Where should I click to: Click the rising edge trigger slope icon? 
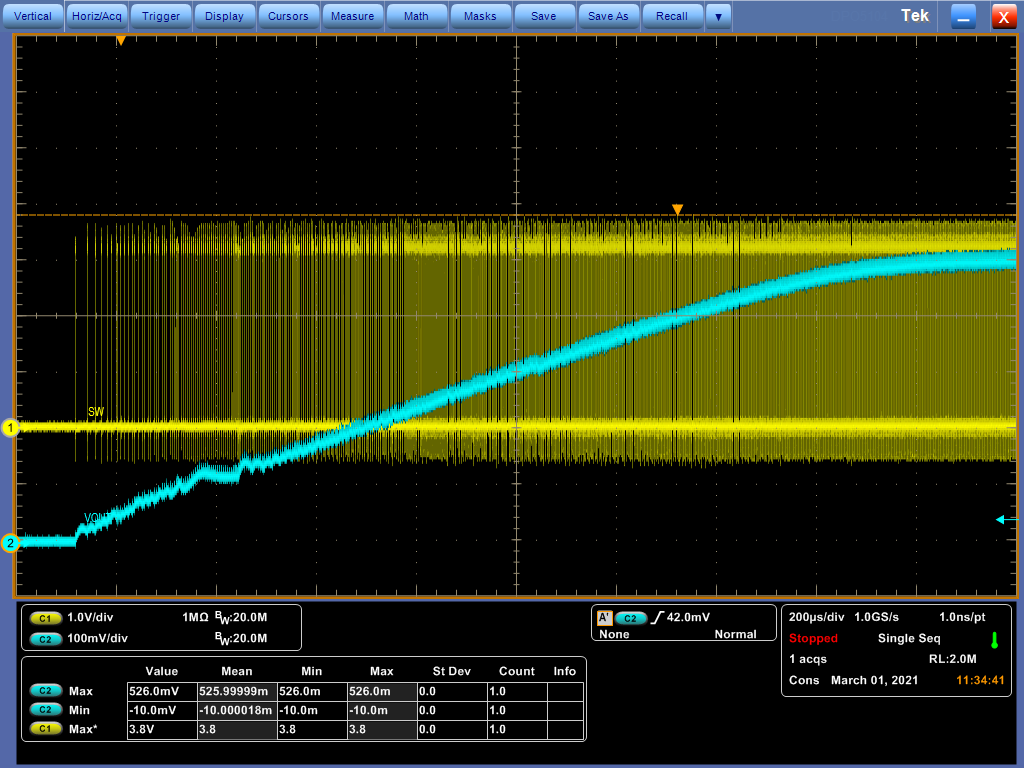pos(657,618)
